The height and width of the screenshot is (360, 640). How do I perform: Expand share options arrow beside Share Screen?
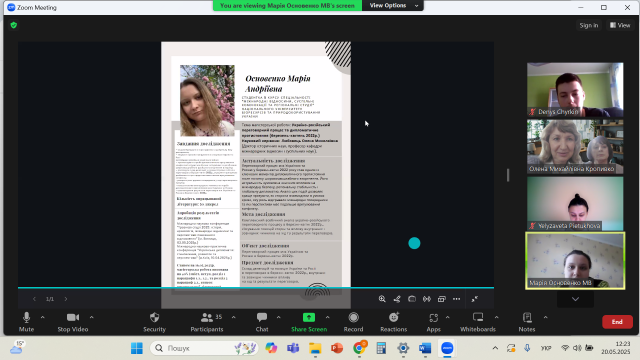coord(327,317)
